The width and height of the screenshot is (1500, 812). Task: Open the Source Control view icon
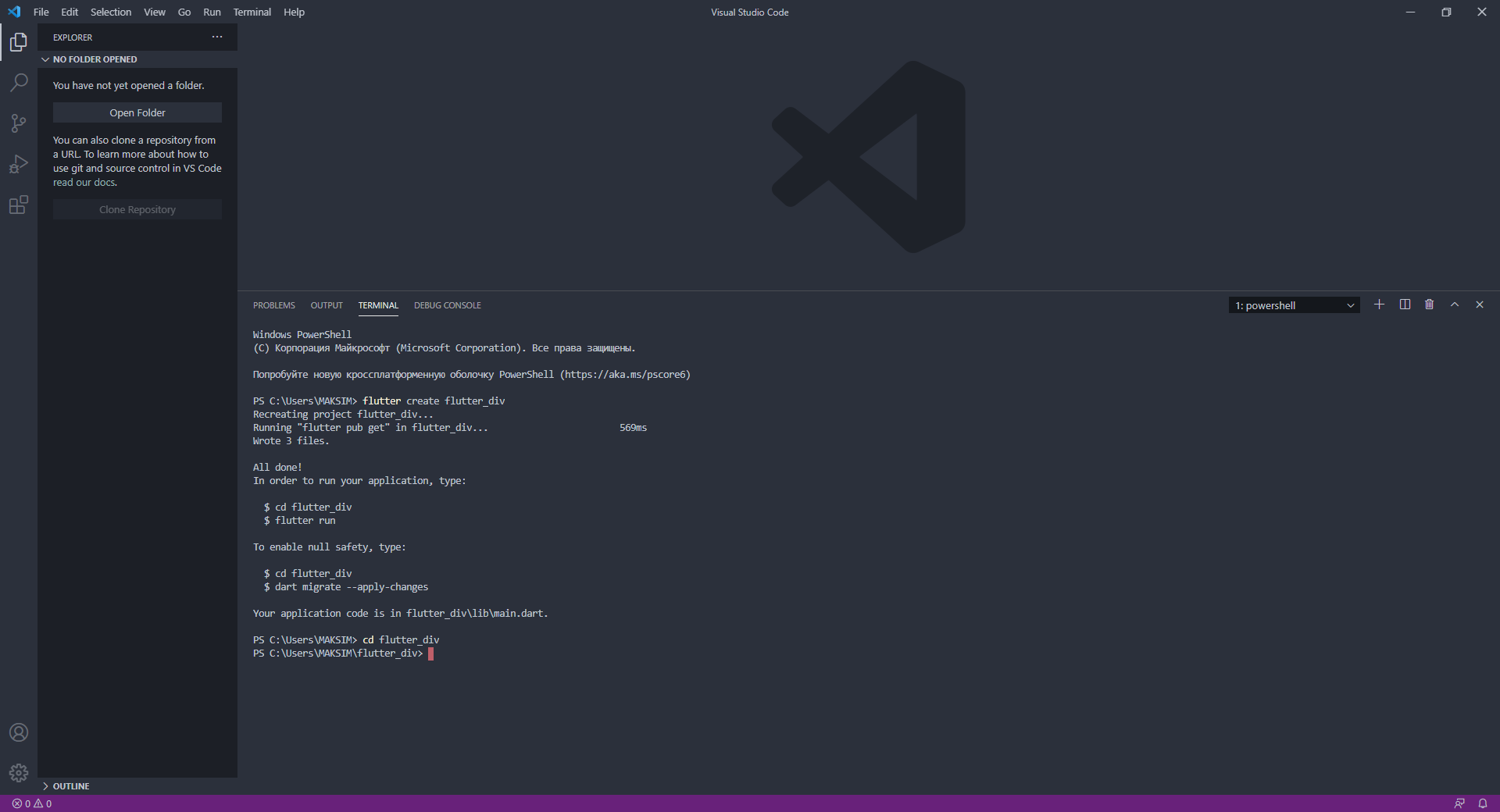coord(19,123)
